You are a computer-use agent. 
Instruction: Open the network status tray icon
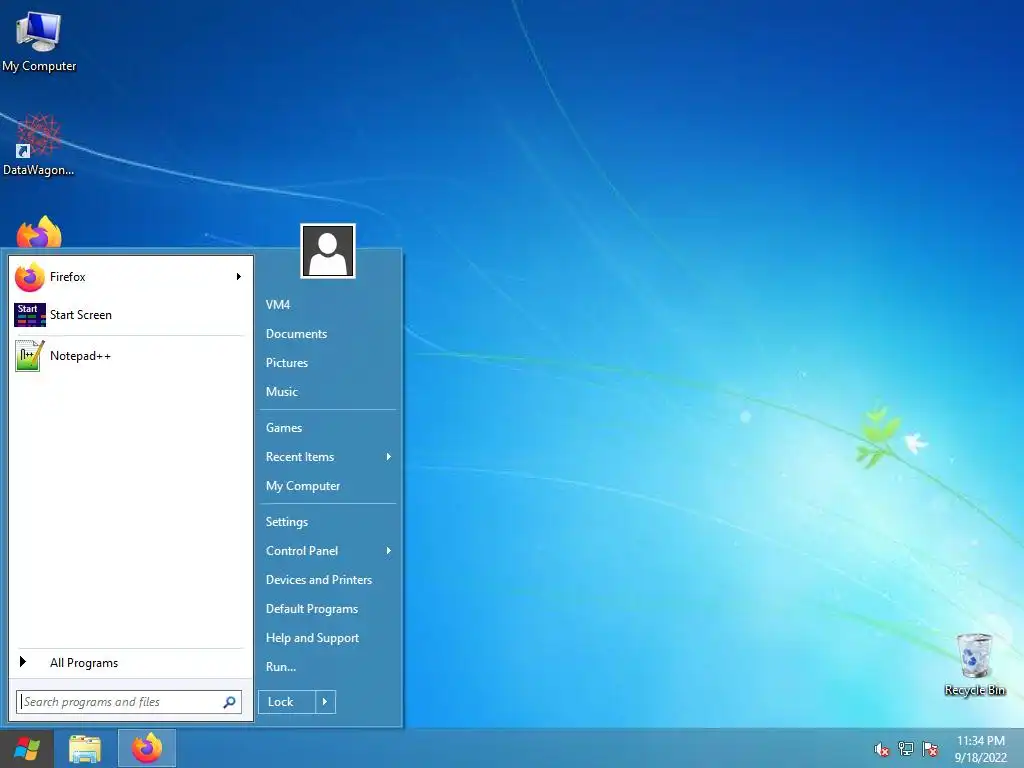coord(906,749)
